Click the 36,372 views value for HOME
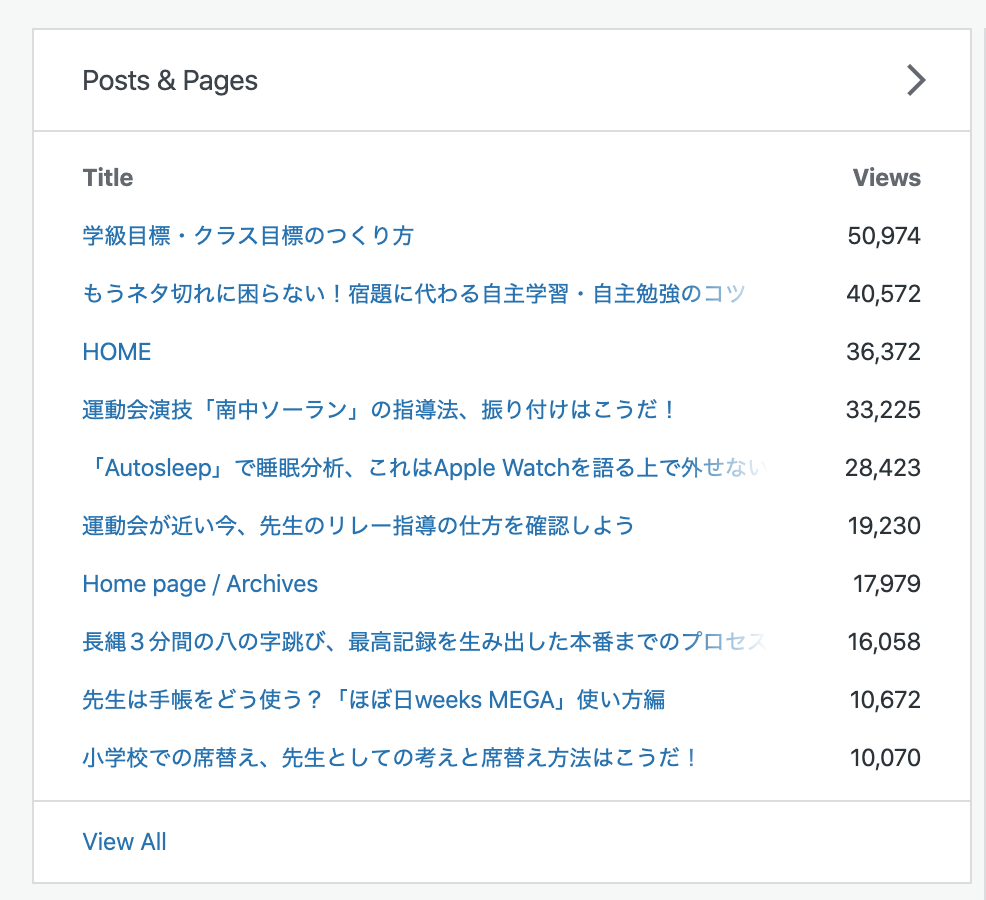The image size is (986, 900). [884, 352]
